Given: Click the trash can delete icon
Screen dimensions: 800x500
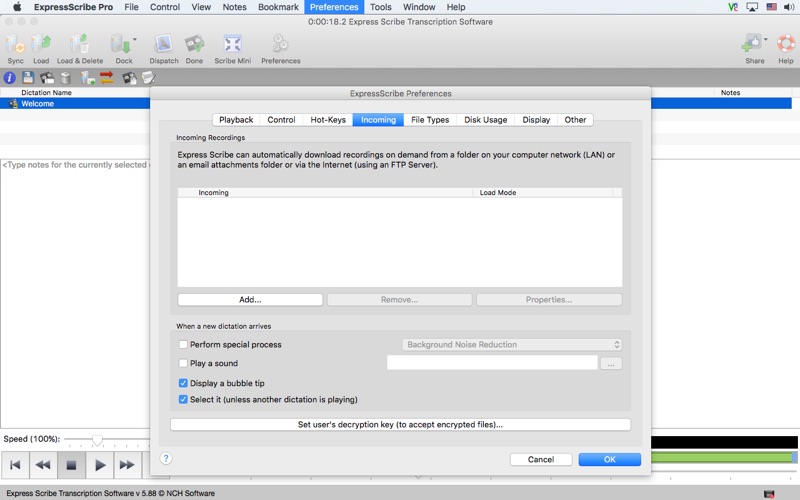Looking at the screenshot, I should point(66,78).
